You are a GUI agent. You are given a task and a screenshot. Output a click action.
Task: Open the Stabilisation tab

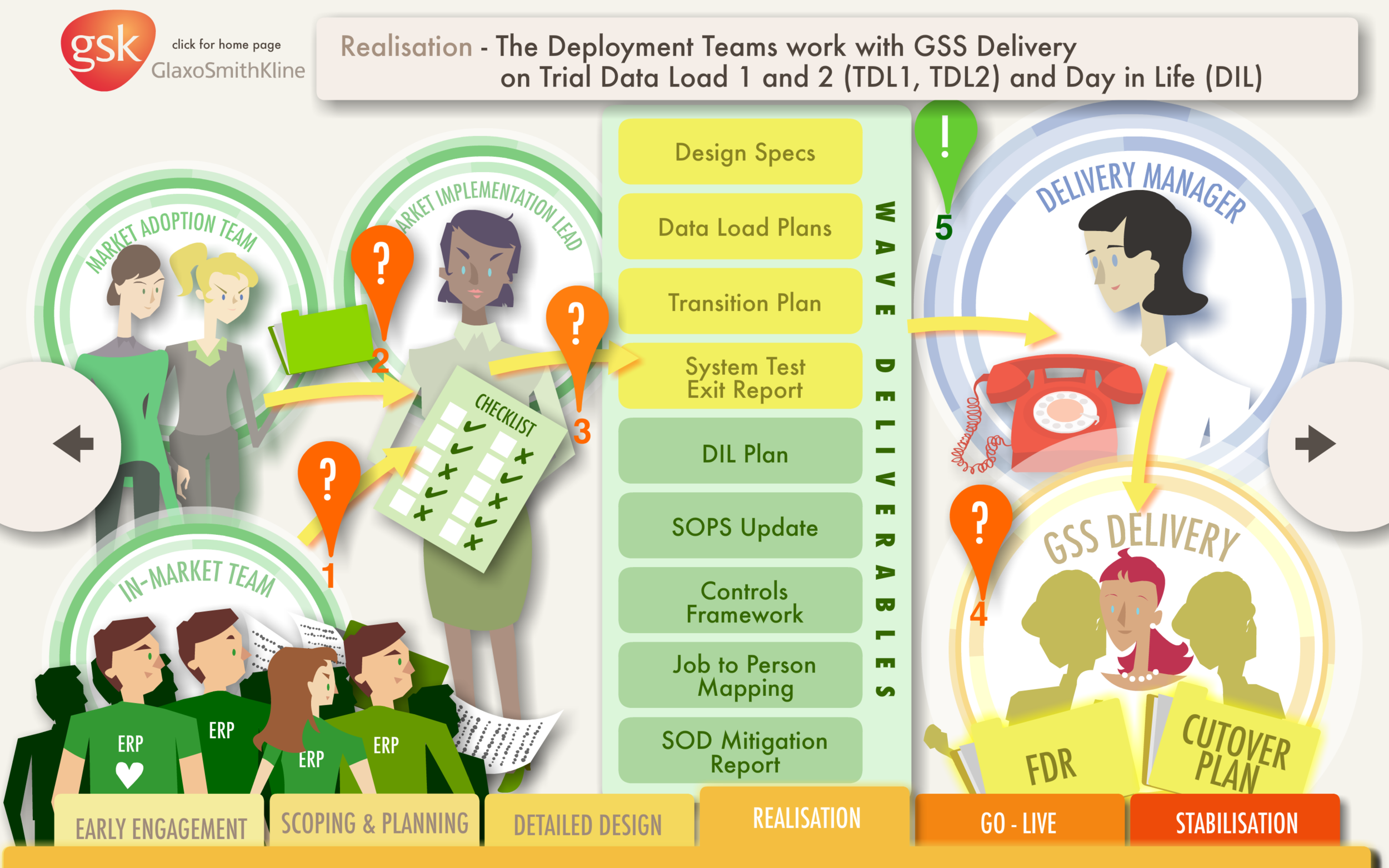click(1236, 822)
